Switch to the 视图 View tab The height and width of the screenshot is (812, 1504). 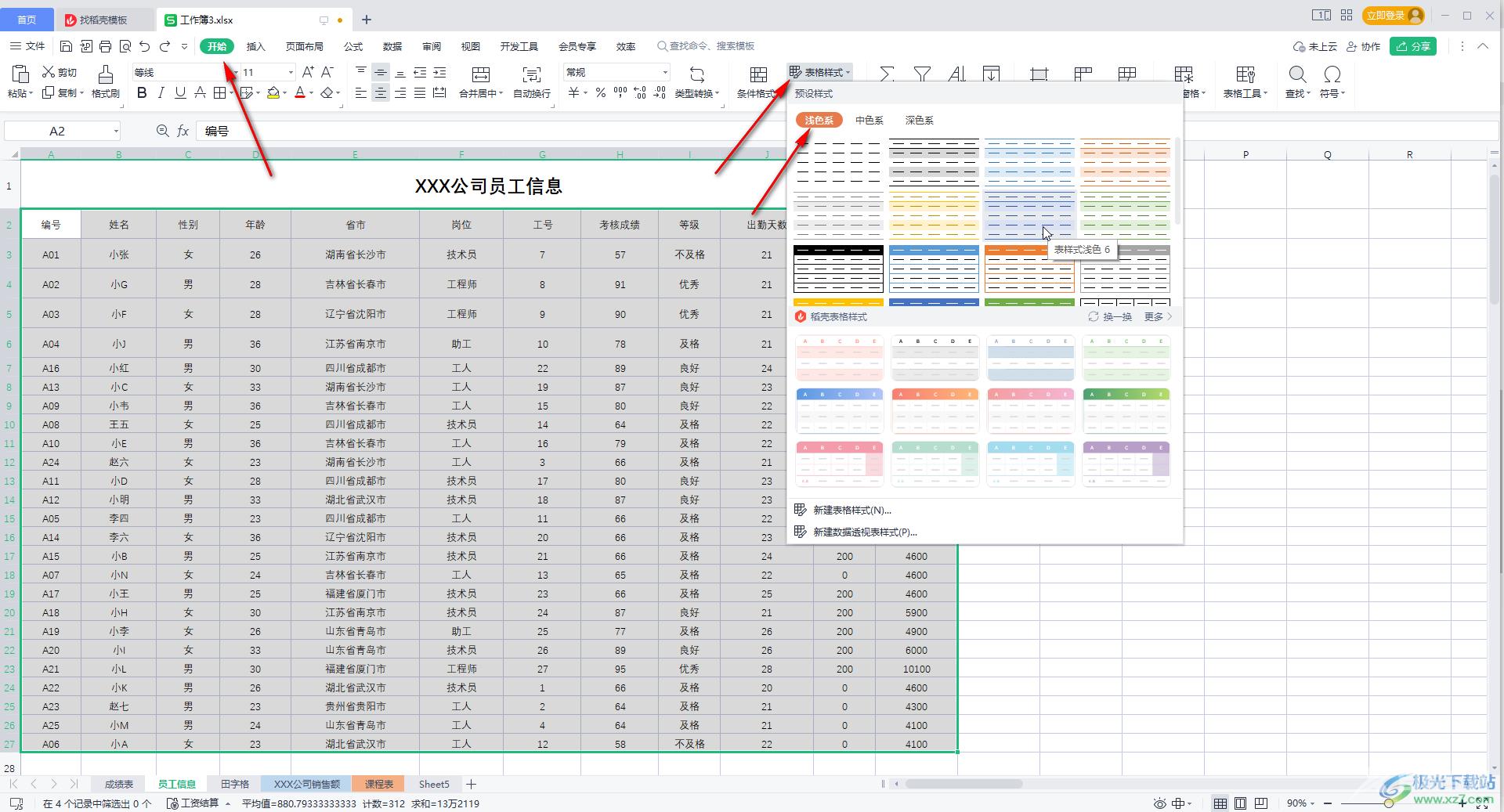click(471, 46)
